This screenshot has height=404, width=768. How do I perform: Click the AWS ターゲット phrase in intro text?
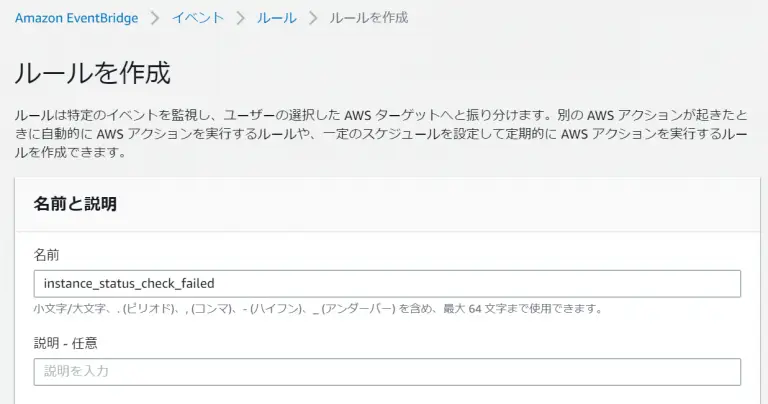392,116
